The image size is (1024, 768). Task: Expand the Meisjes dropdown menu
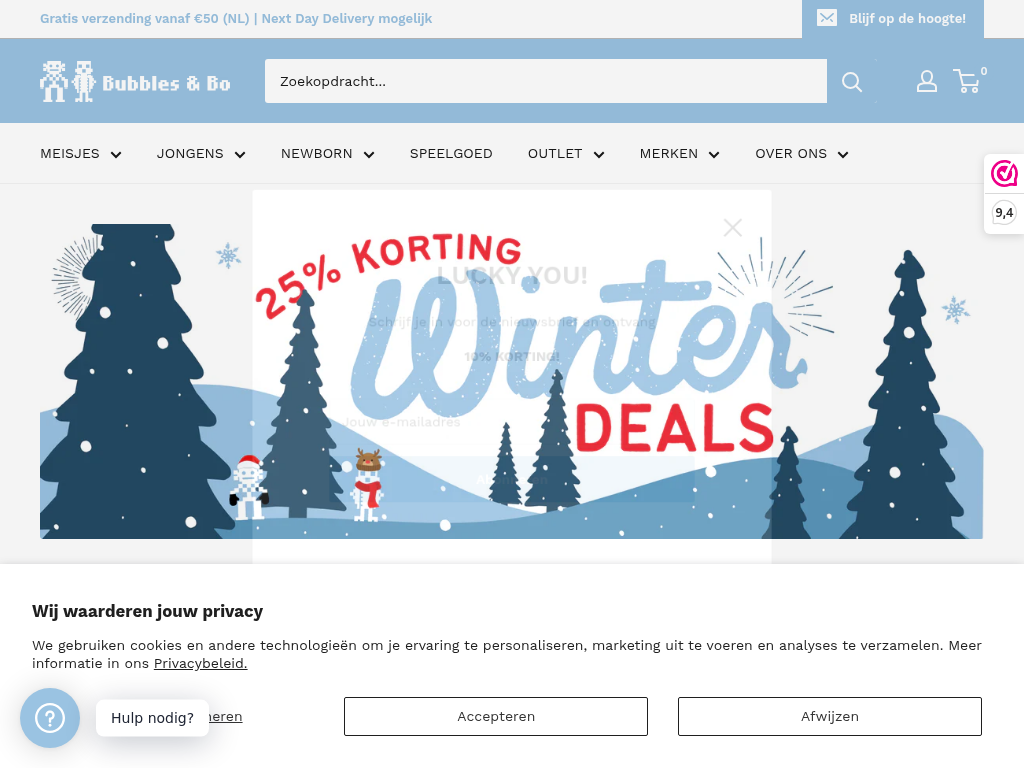click(81, 154)
